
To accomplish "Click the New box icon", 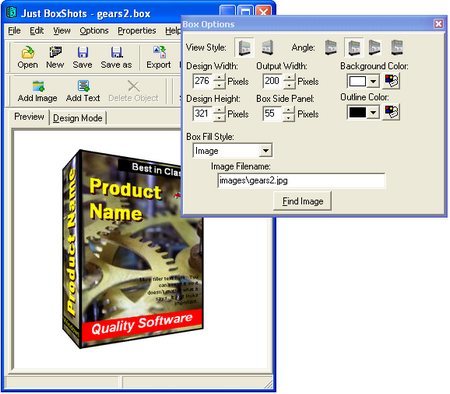I will click(55, 52).
